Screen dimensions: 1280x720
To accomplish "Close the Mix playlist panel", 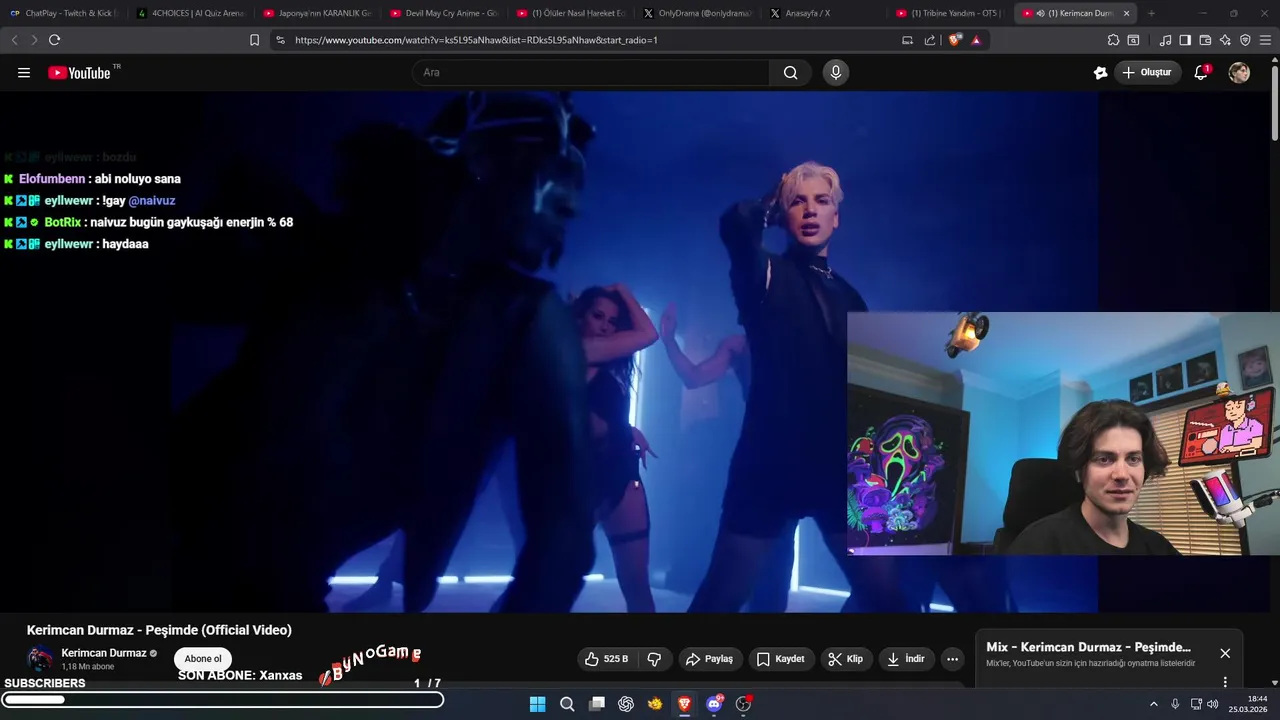I will click(1225, 653).
